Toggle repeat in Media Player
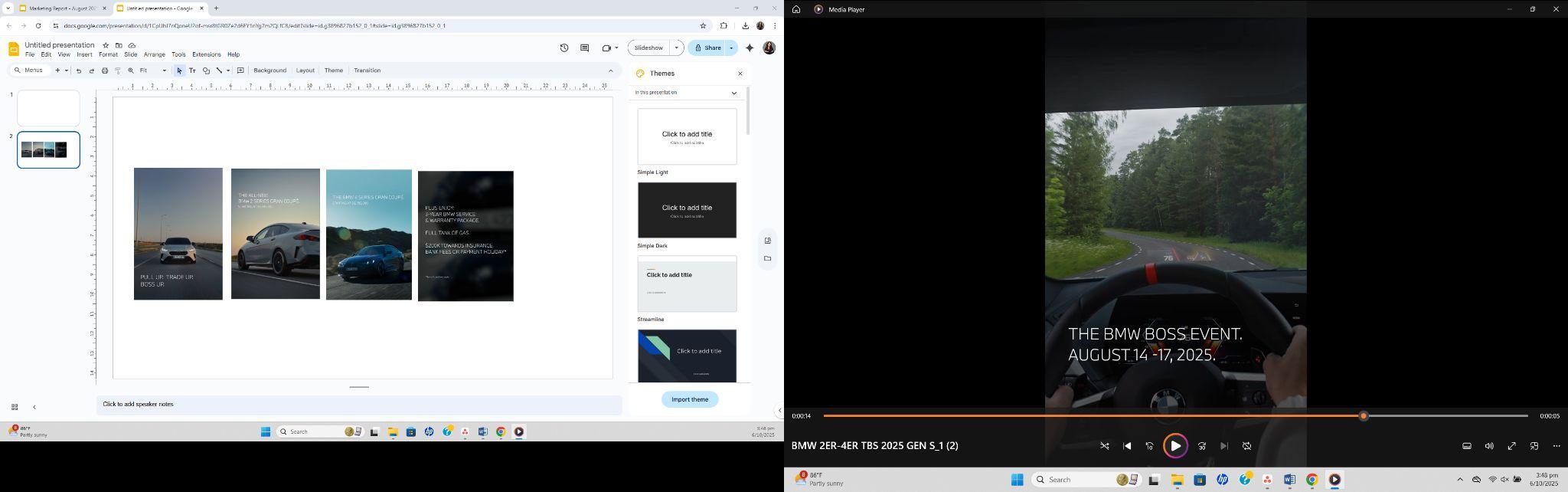This screenshot has width=1568, height=492. click(x=1246, y=446)
